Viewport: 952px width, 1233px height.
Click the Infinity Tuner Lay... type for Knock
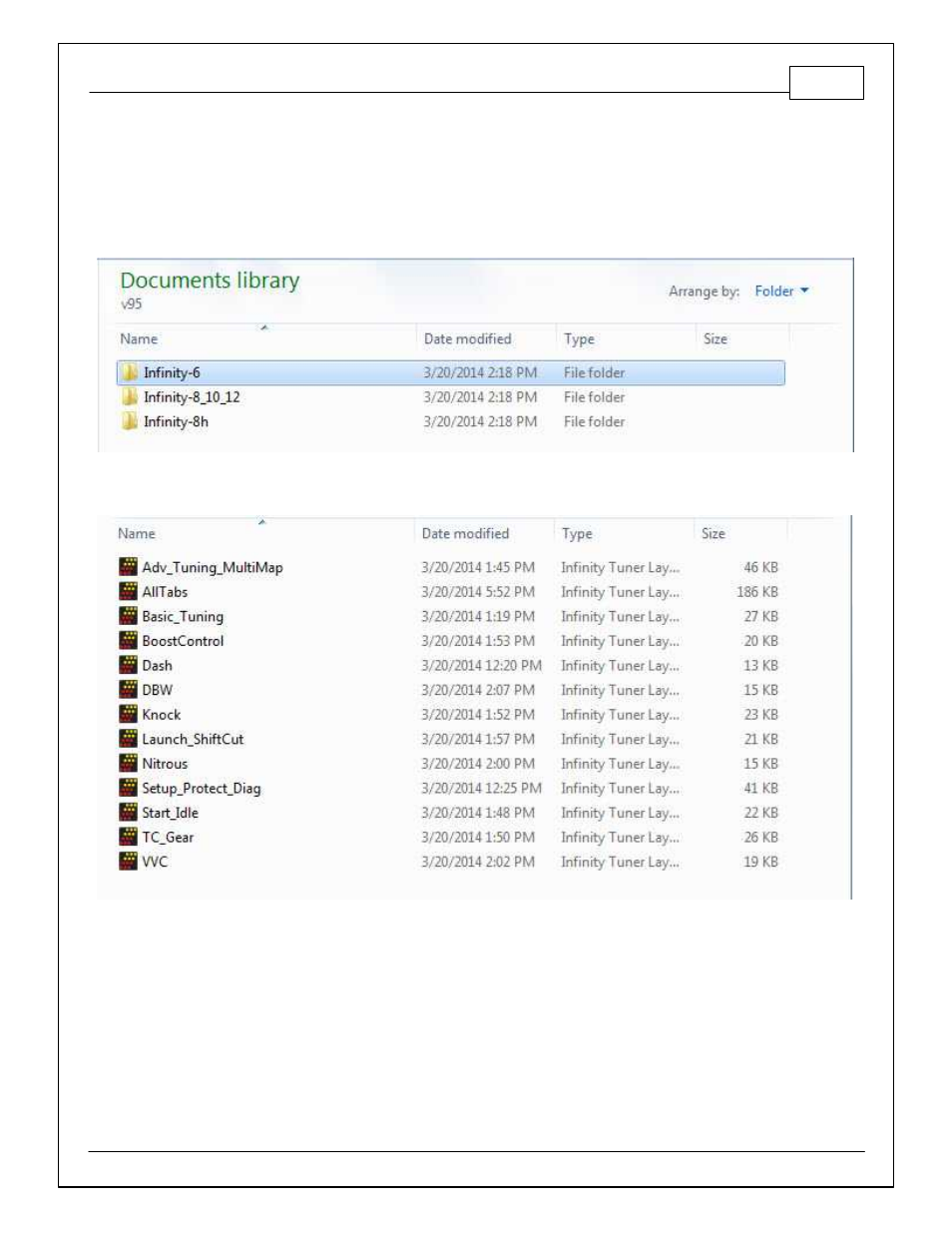(x=620, y=715)
